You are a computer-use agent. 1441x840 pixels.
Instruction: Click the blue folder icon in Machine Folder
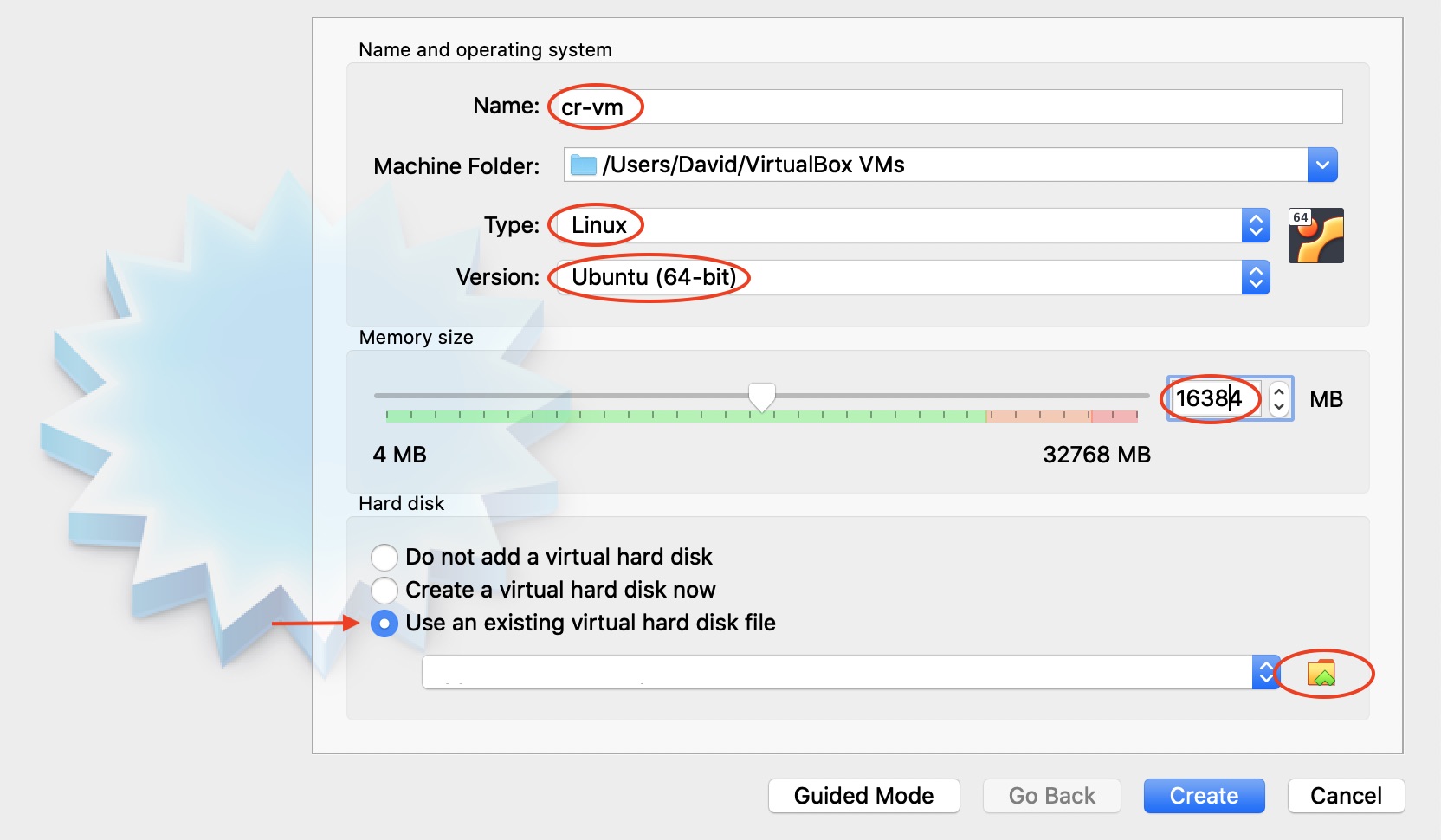pyautogui.click(x=584, y=165)
